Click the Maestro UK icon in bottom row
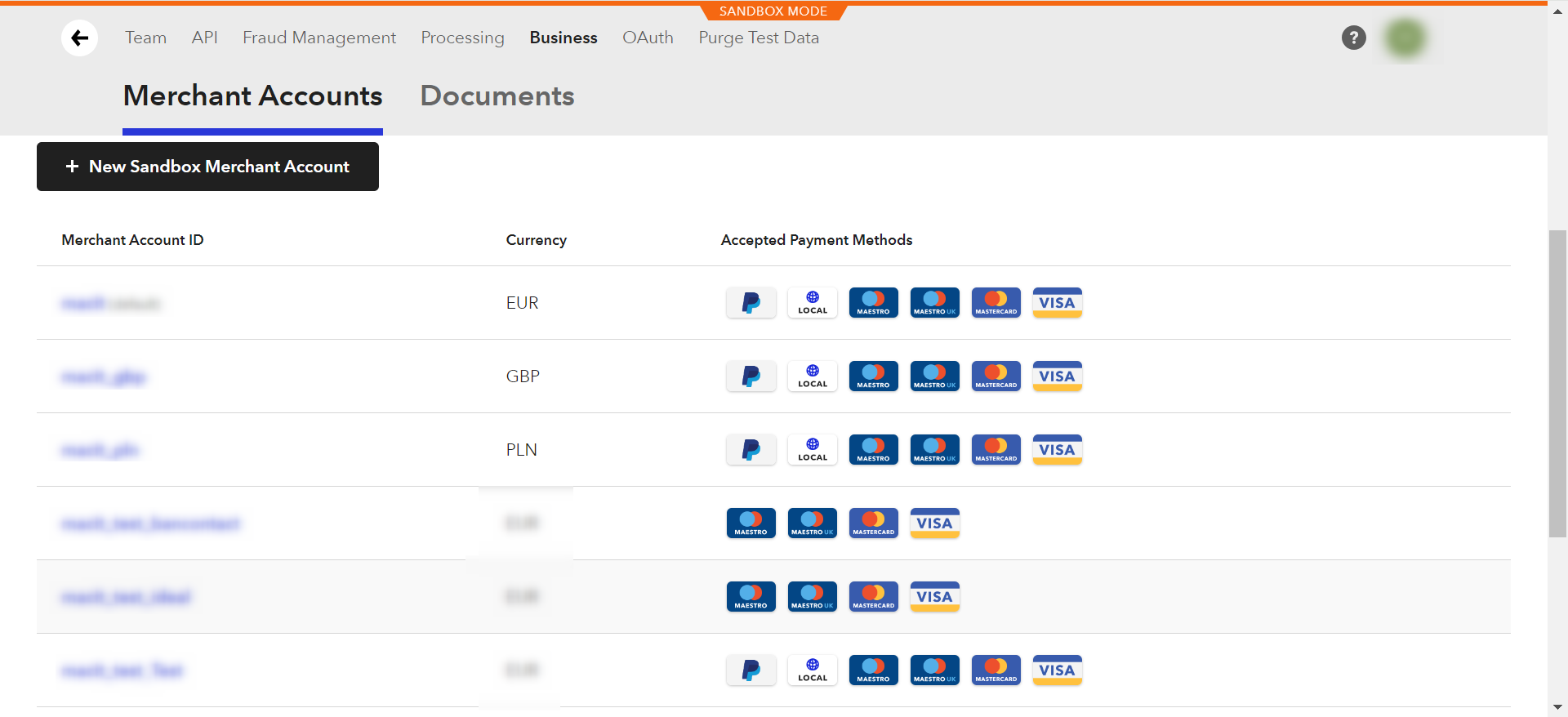Image resolution: width=1568 pixels, height=717 pixels. 935,670
